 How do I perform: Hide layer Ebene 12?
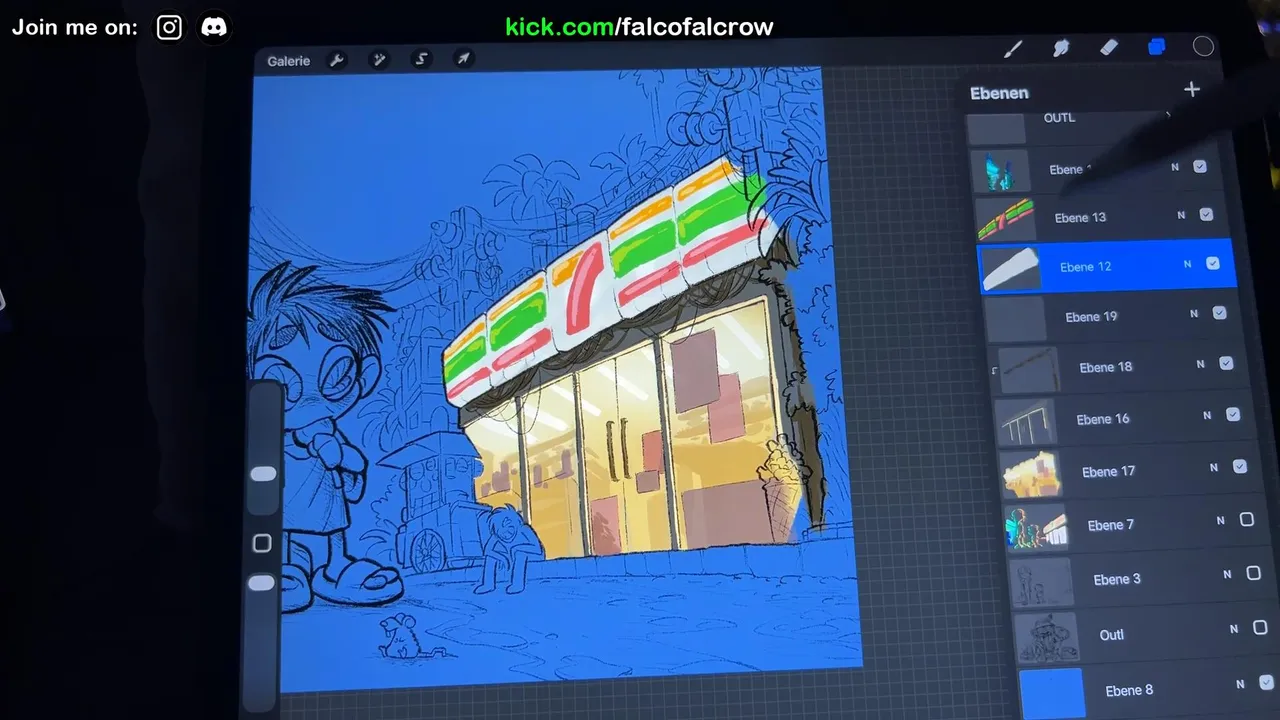1213,264
